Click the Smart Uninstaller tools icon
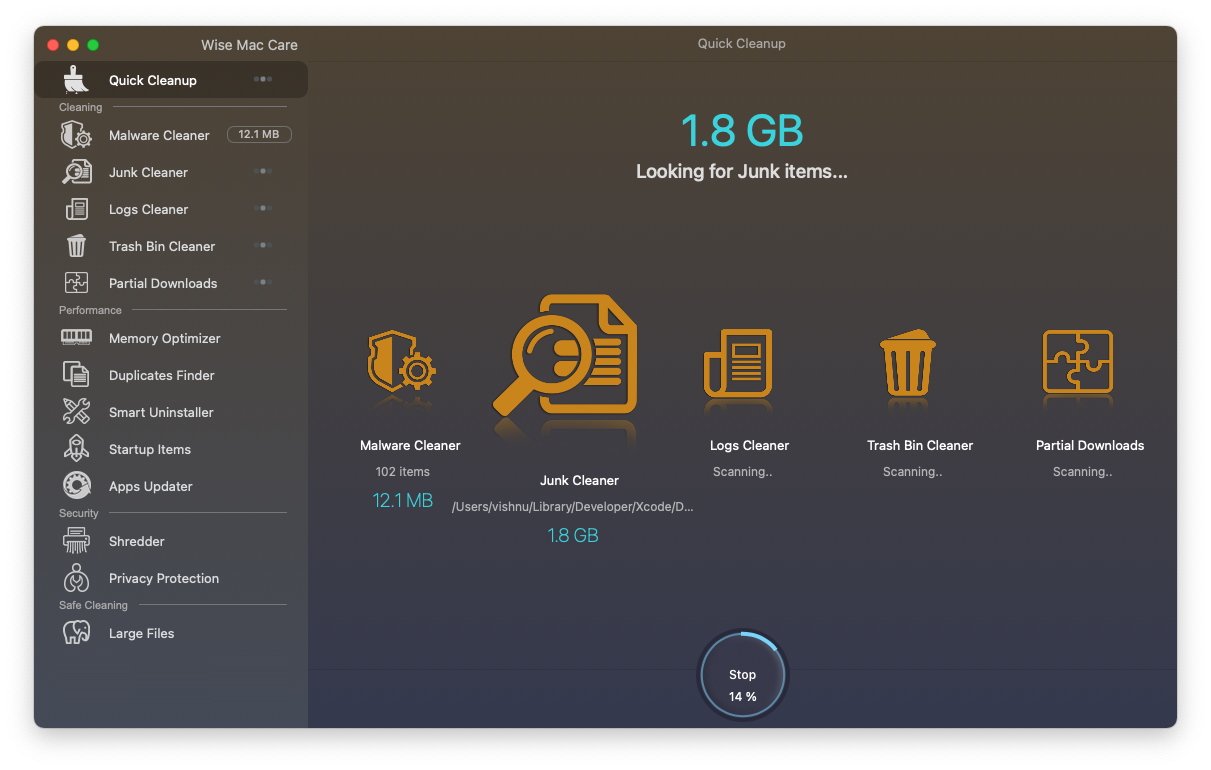 click(76, 412)
